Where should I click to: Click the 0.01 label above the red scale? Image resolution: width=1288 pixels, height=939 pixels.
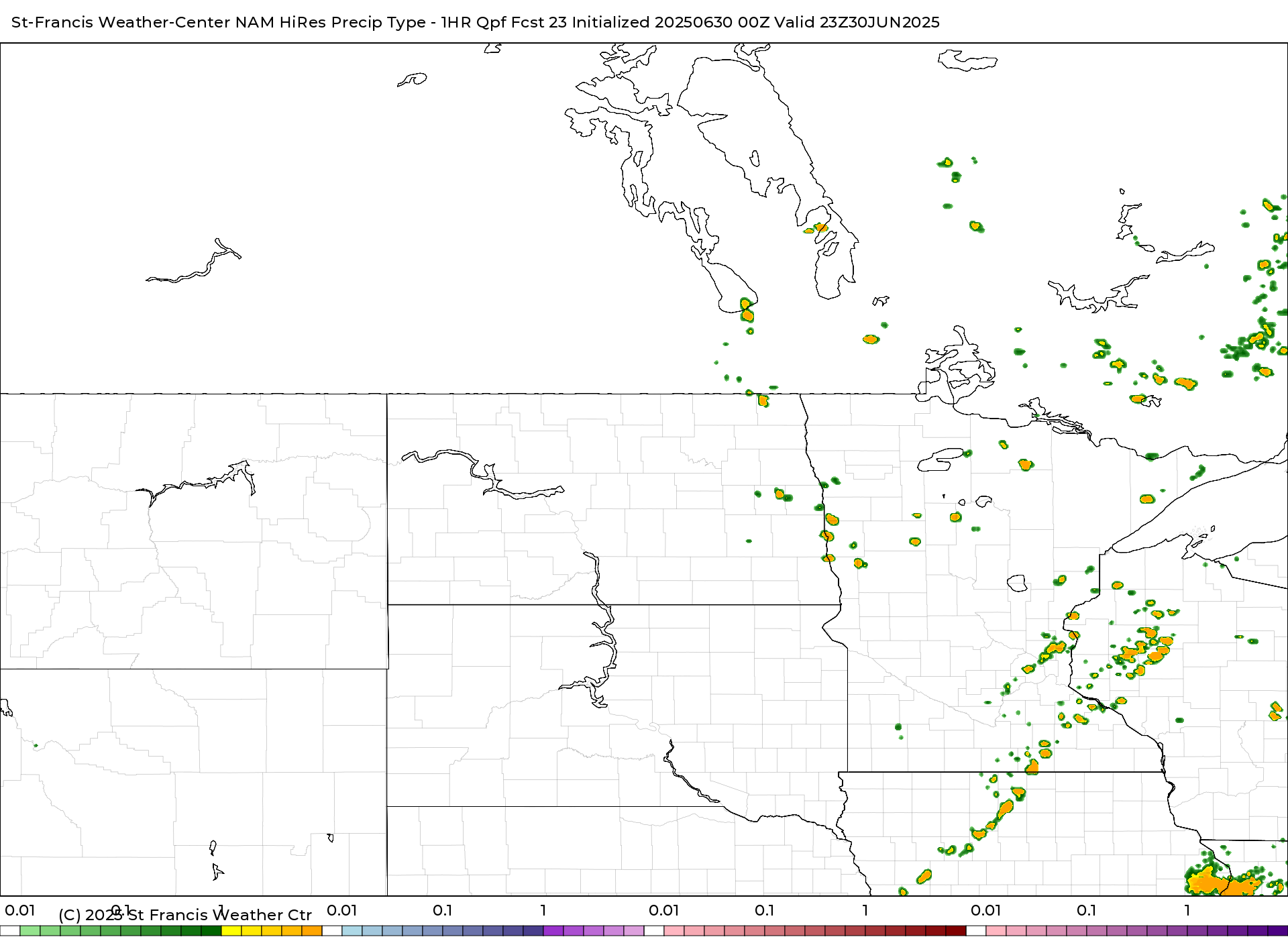664,910
